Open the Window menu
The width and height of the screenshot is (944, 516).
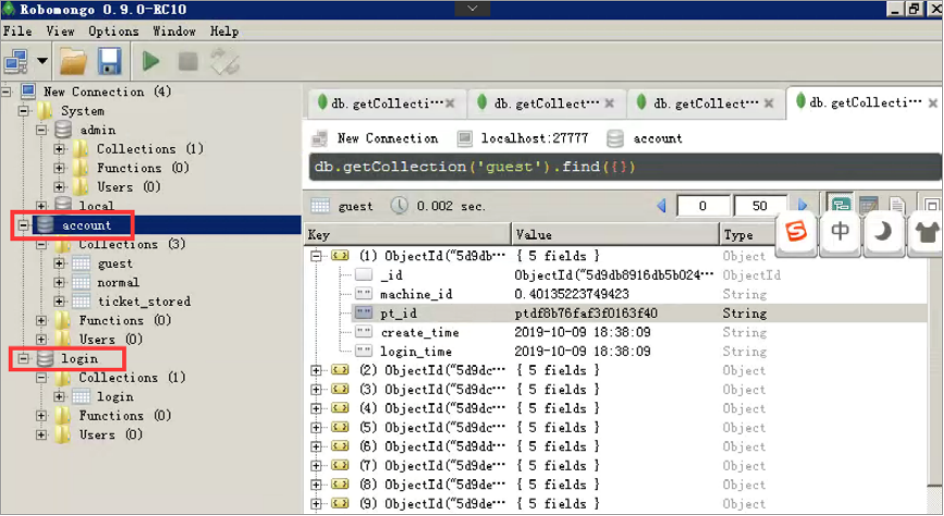pos(174,31)
